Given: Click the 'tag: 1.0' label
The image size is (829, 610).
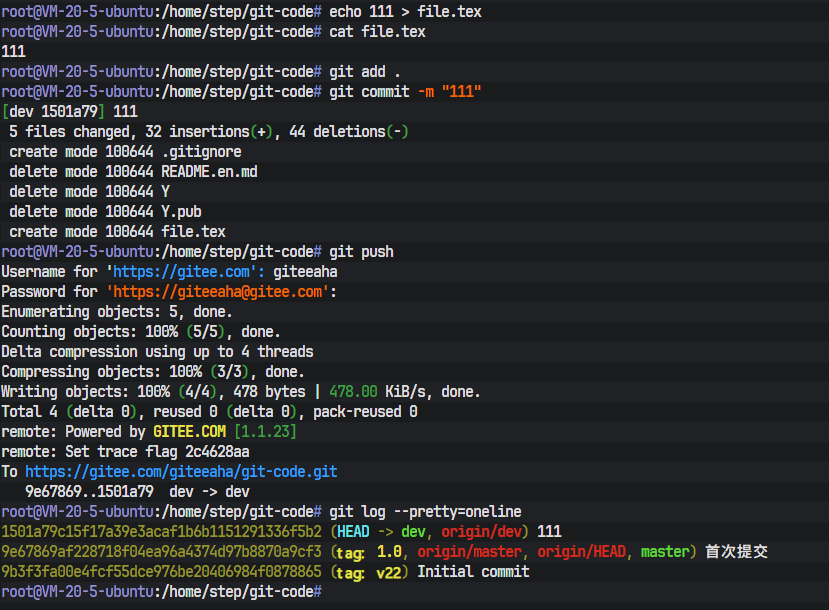Looking at the screenshot, I should (369, 551).
